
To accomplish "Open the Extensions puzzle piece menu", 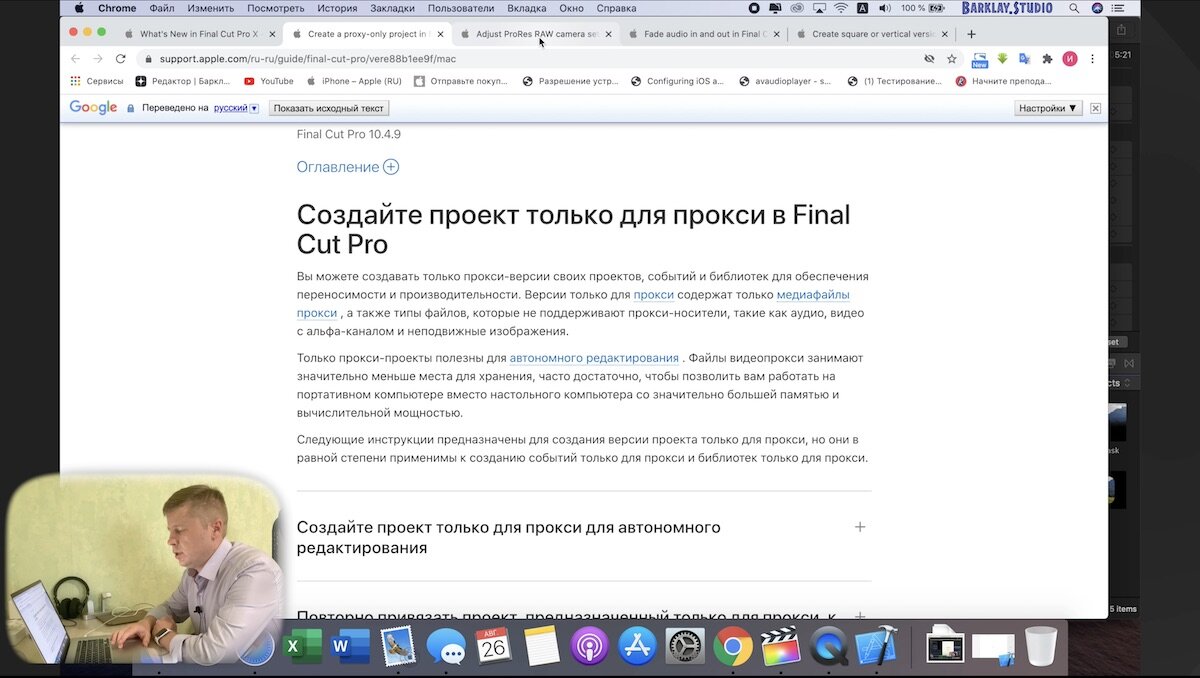I will [1047, 59].
